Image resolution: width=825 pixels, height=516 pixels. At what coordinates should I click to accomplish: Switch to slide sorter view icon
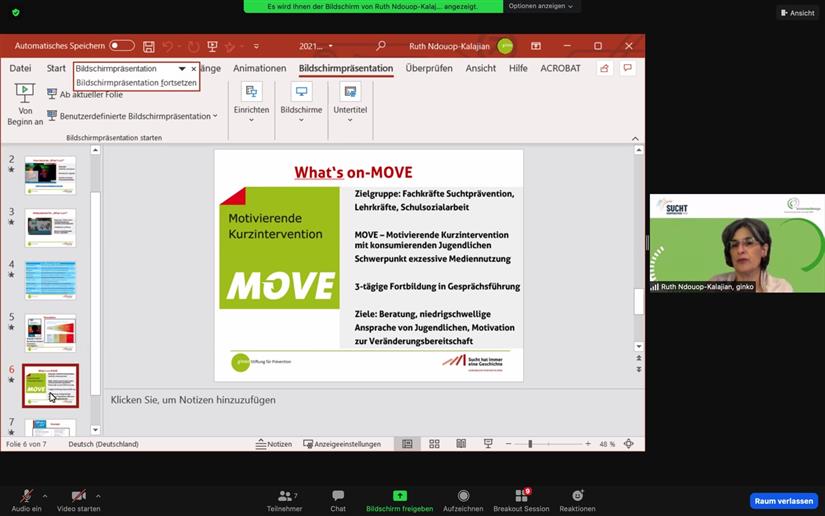(434, 444)
